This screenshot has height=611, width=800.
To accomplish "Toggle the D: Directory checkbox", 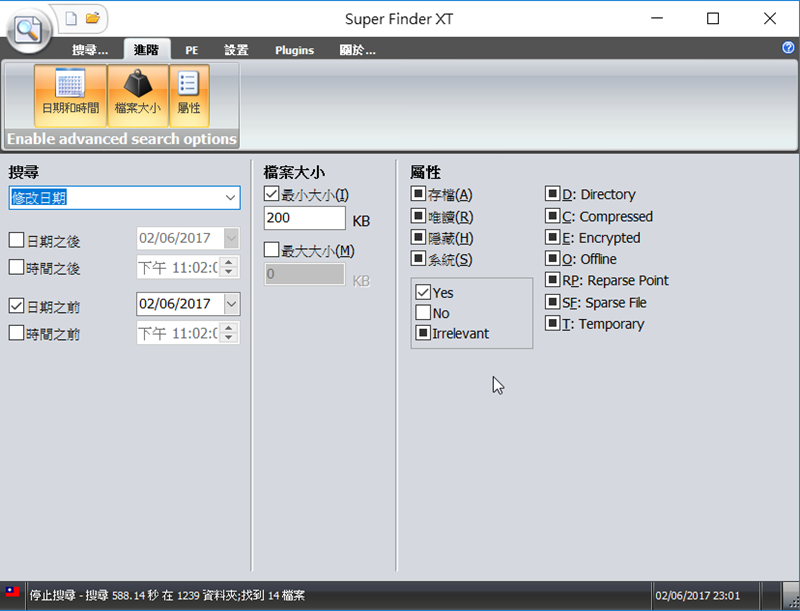I will click(553, 193).
